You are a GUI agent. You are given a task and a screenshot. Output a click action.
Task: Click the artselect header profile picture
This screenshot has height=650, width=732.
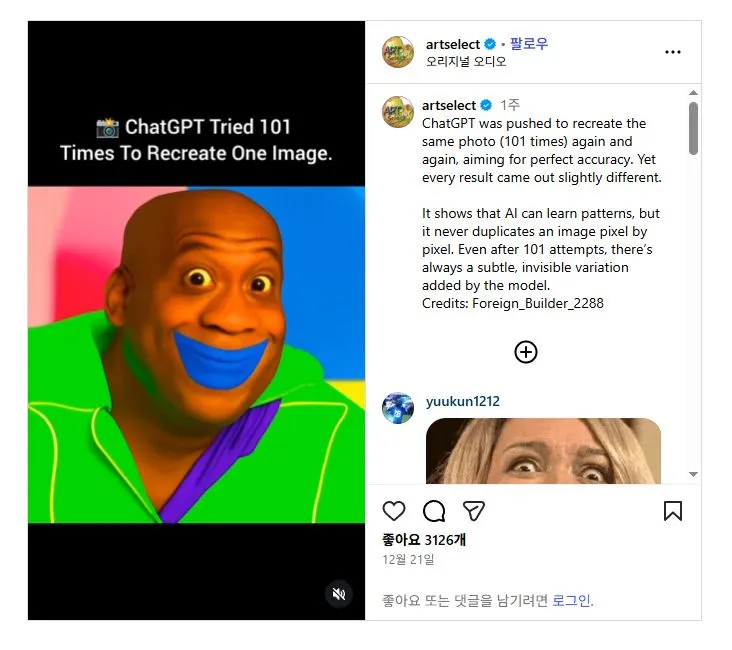click(x=398, y=52)
